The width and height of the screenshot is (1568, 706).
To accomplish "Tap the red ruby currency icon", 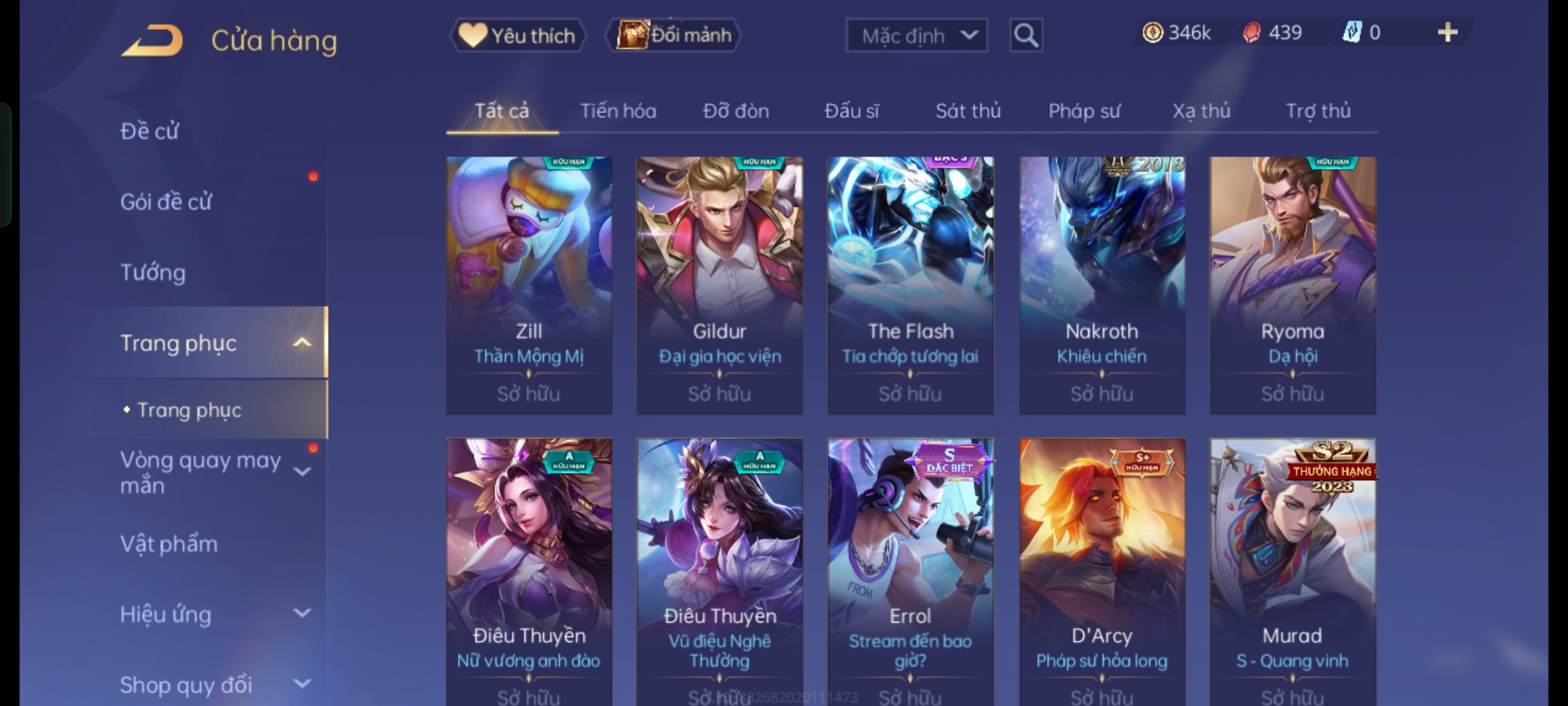I will point(1252,33).
